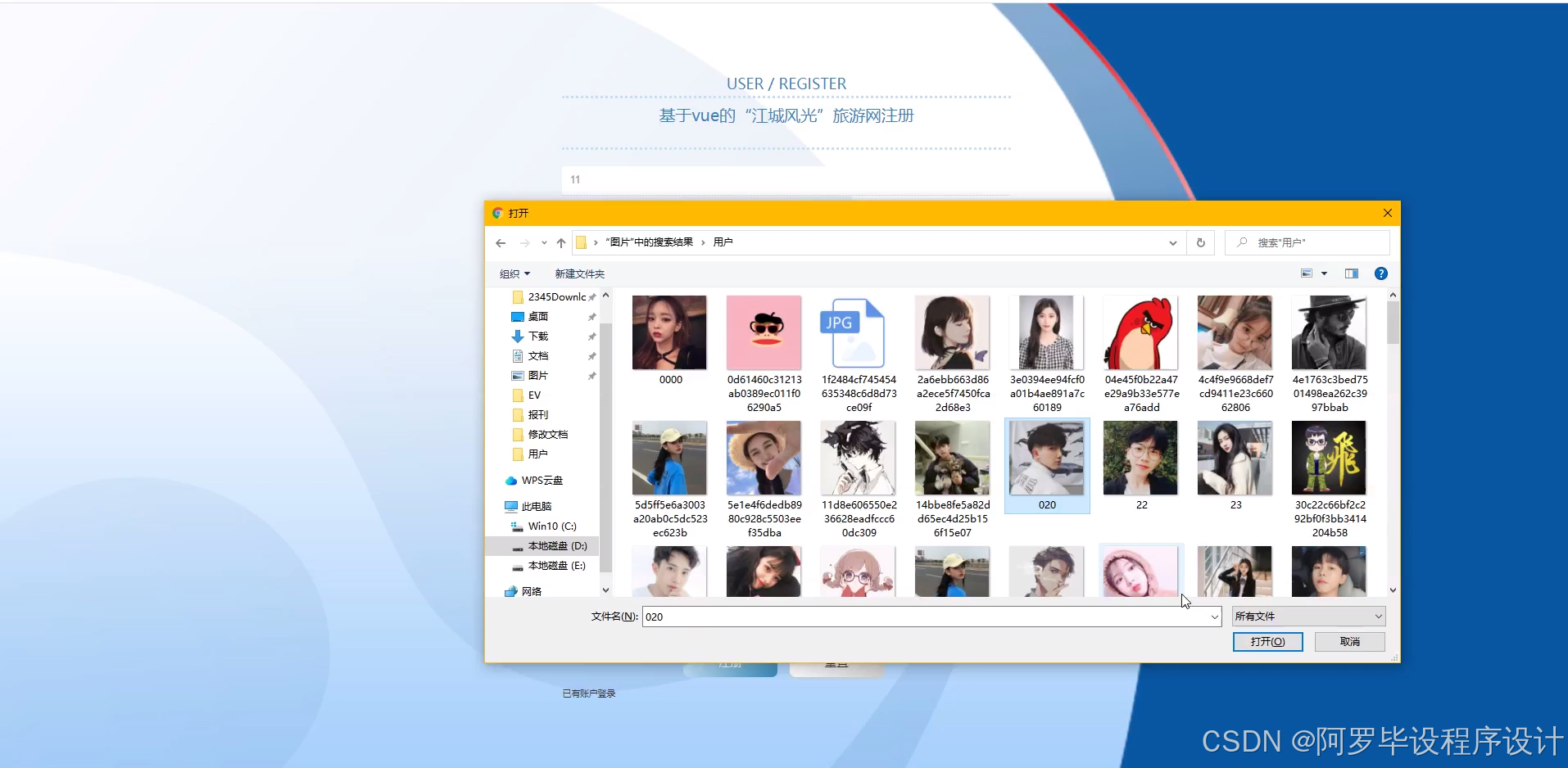The width and height of the screenshot is (1568, 768).
Task: Select pink monkey image 0d61460c31213
Action: pos(764,354)
